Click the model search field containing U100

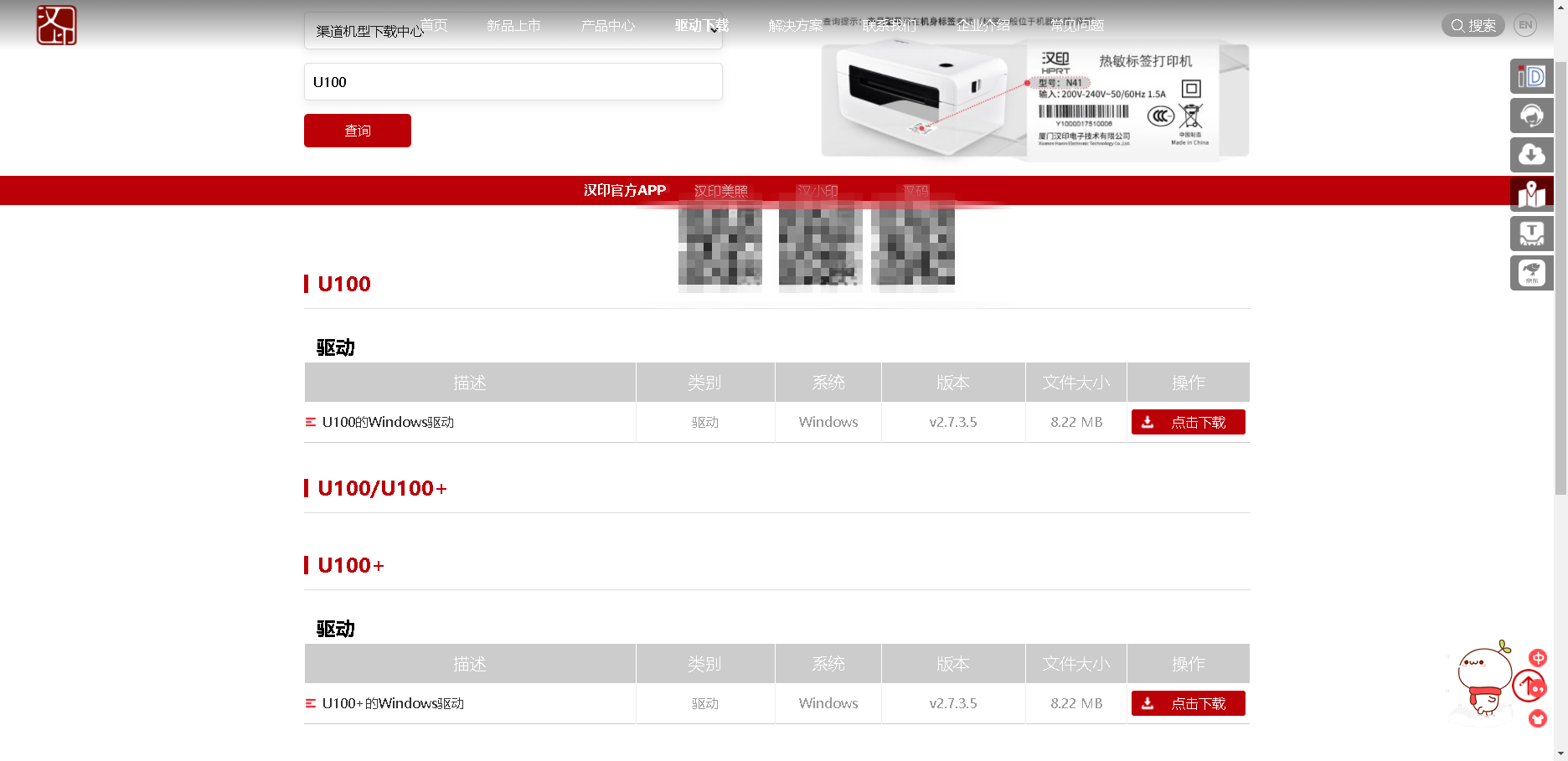click(x=513, y=82)
